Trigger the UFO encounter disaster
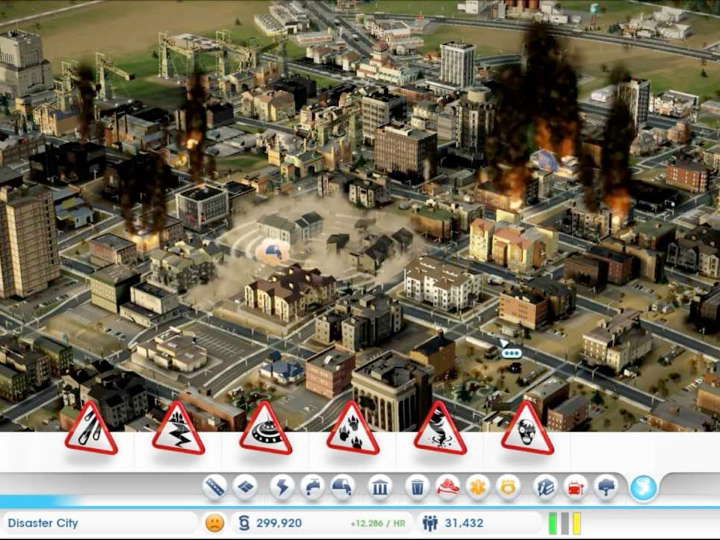Viewport: 720px width, 540px height. point(265,428)
